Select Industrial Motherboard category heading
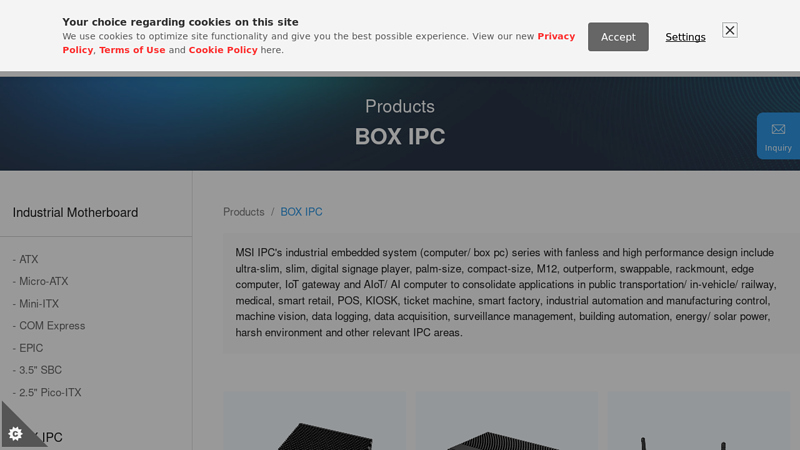Image resolution: width=800 pixels, height=450 pixels. click(76, 213)
